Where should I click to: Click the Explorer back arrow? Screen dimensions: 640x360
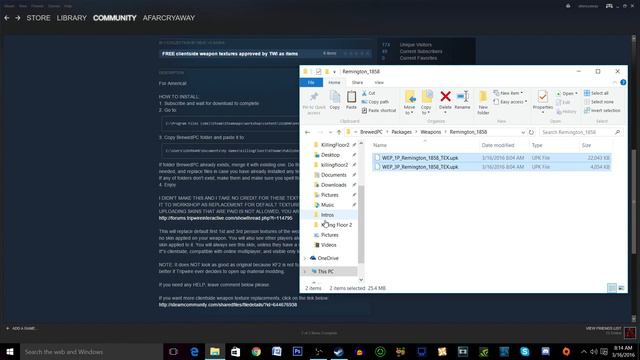click(x=307, y=132)
